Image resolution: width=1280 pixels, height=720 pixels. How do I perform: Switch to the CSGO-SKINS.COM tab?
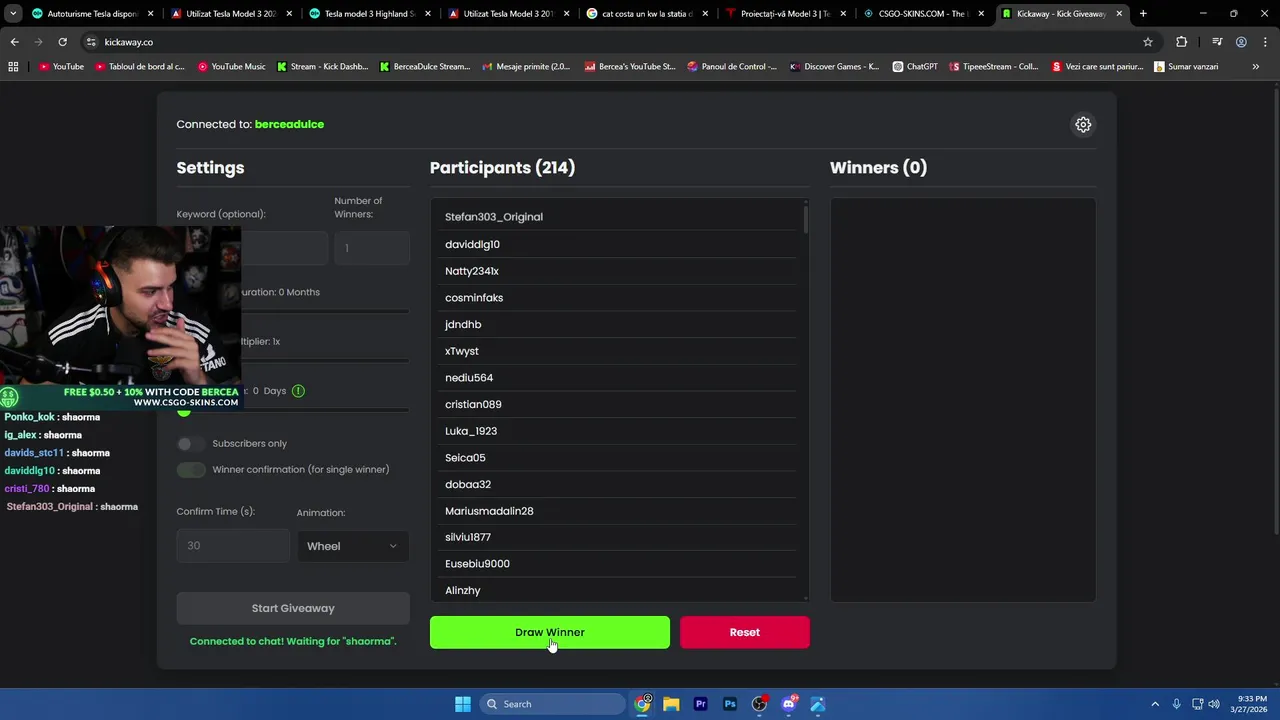(x=923, y=14)
